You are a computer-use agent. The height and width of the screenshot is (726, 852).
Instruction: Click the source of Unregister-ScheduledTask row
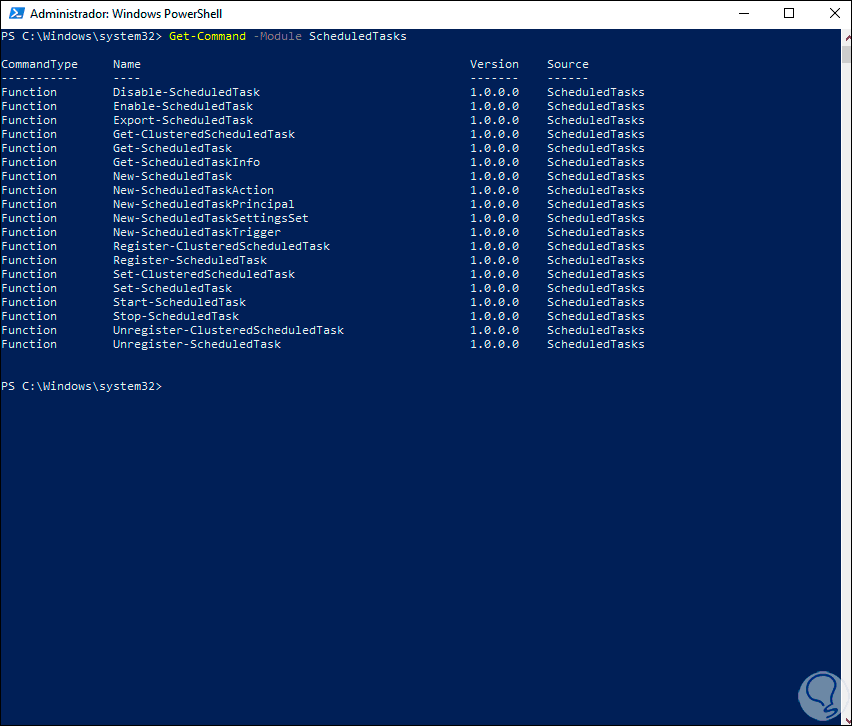[596, 345]
